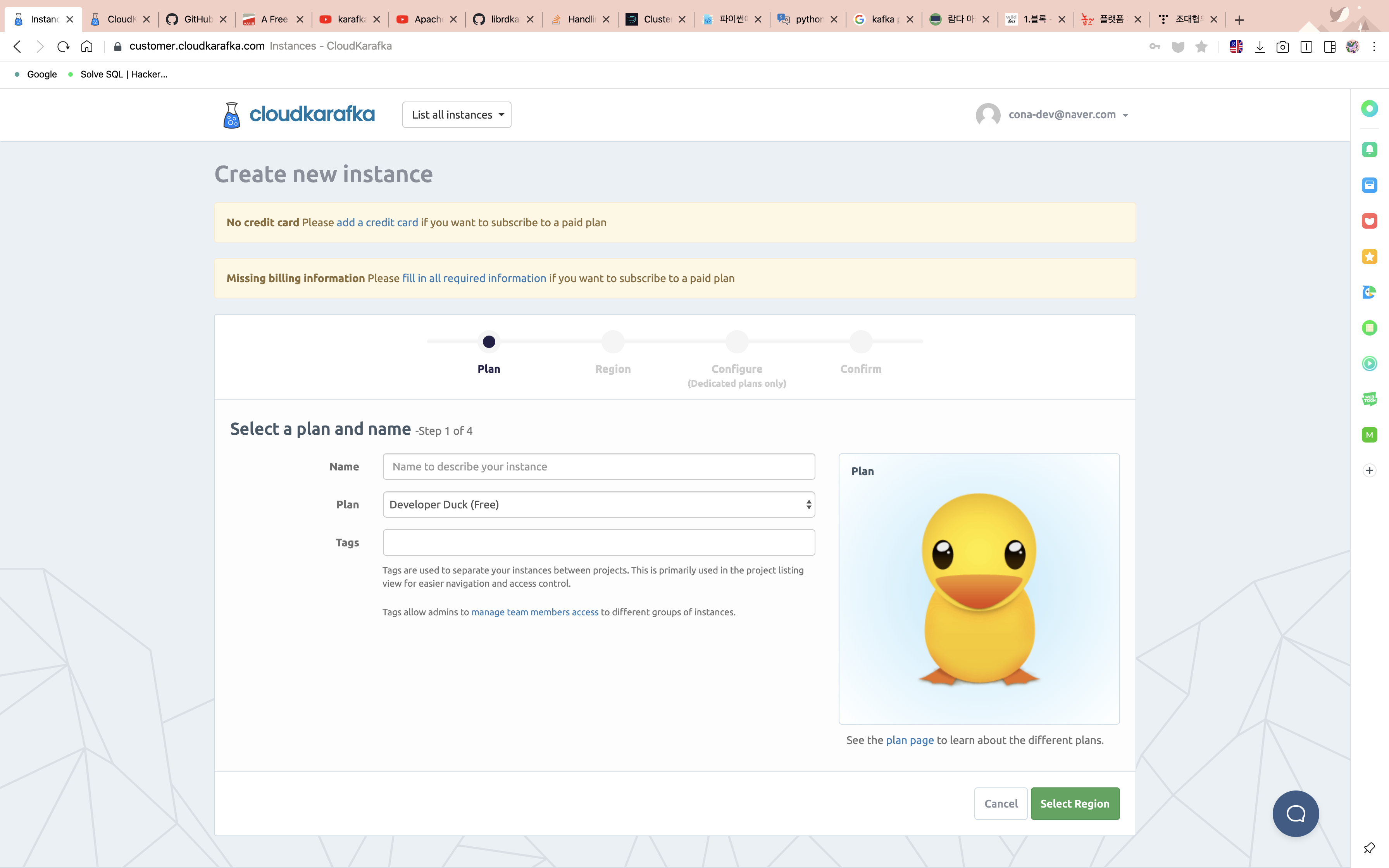Viewport: 1389px width, 868px height.
Task: Click the camera snapshot icon in toolbar
Action: pos(1282,47)
